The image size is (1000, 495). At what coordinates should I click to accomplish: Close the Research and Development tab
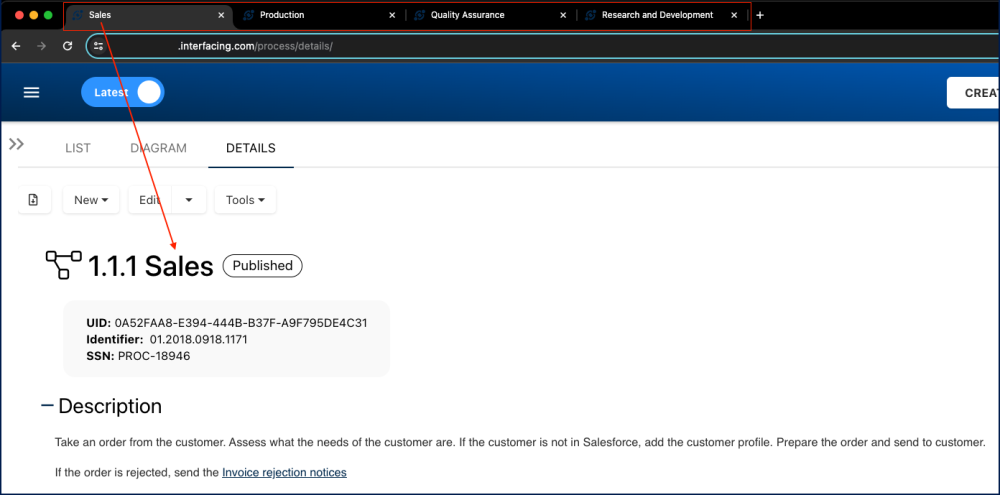(734, 16)
